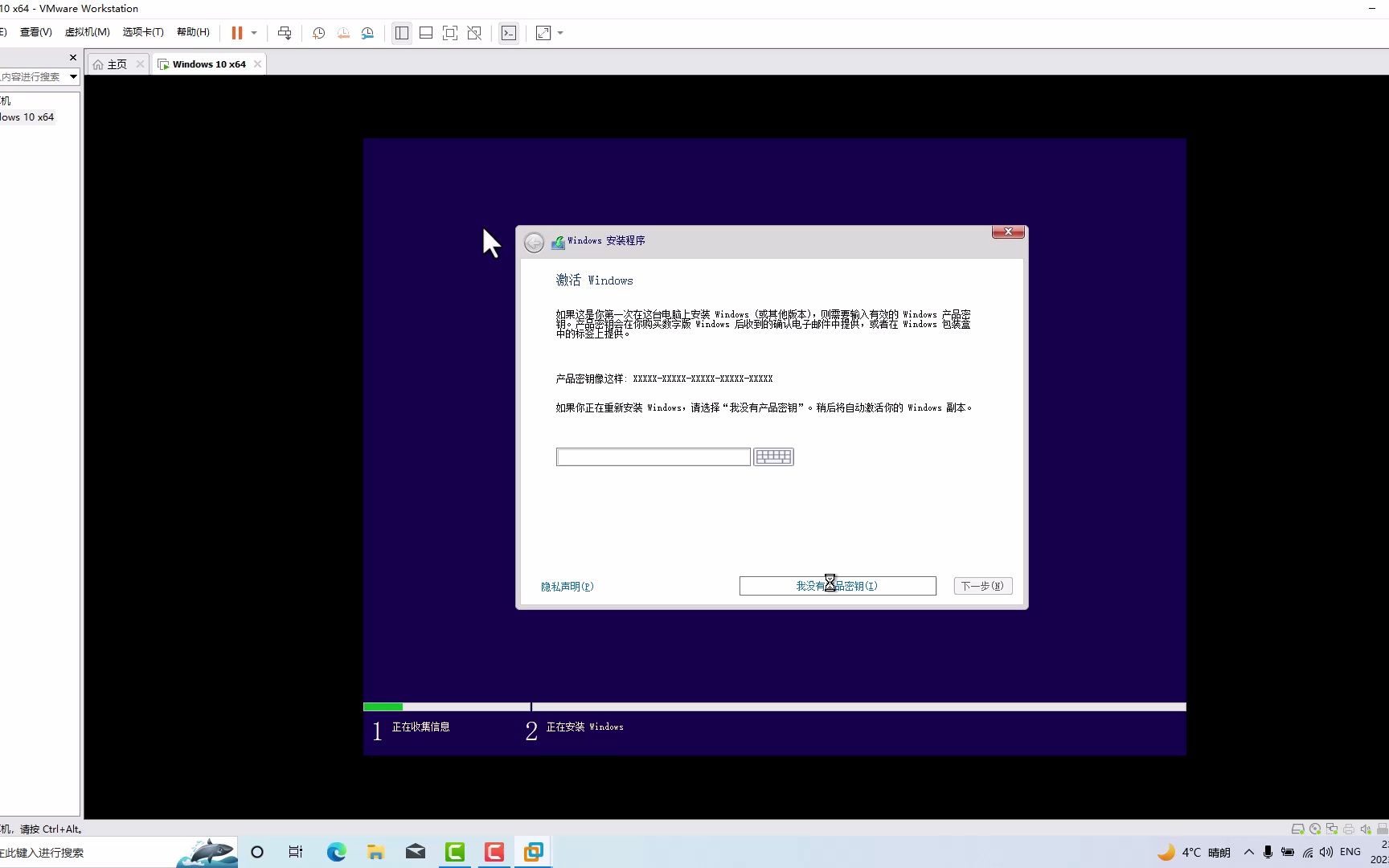Switch the ENG input language indicator
This screenshot has width=1389, height=868.
[1350, 852]
